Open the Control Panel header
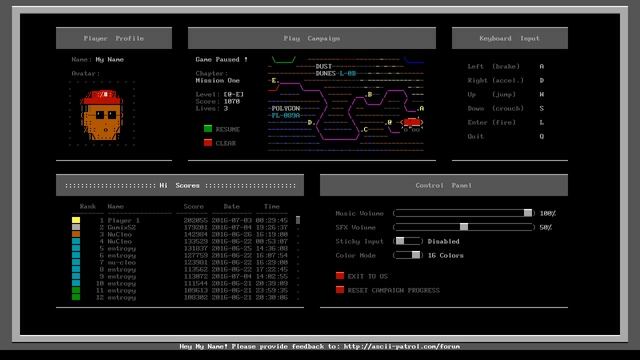The image size is (640, 360). coord(444,185)
